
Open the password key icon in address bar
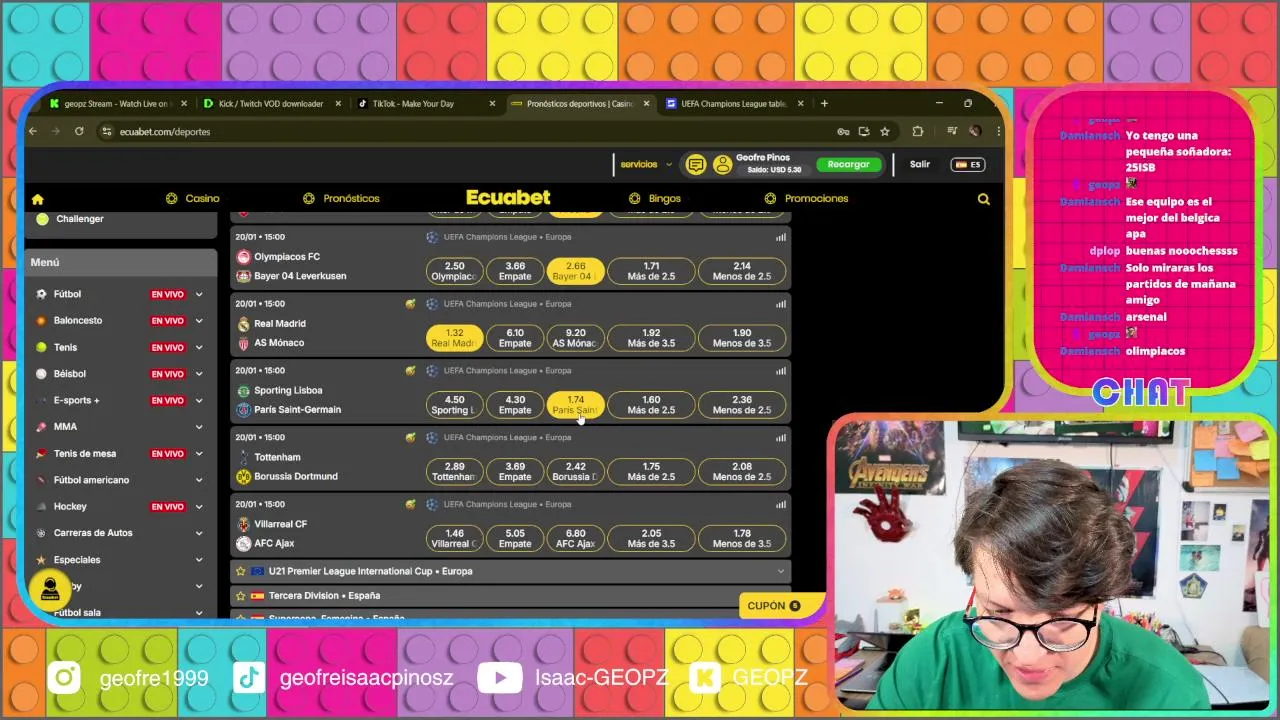point(843,131)
